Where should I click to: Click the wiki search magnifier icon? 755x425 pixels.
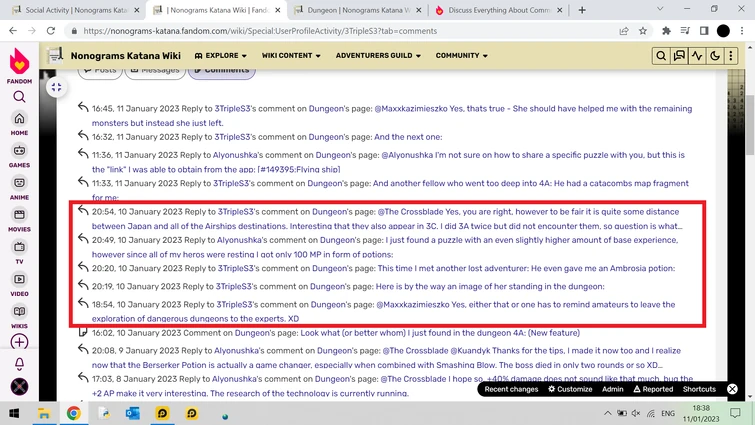[661, 56]
